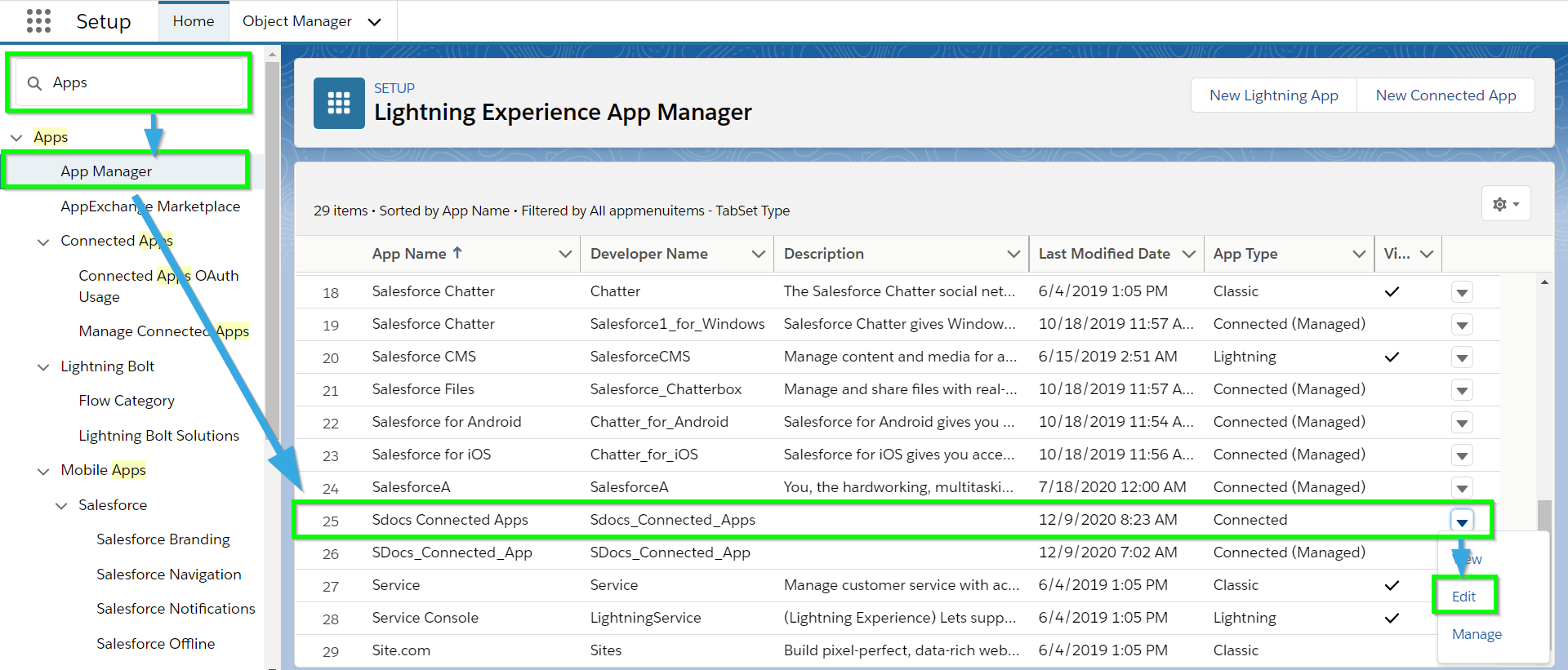Screen dimensions: 1568x670
Task: Click the table scroll up arrow
Action: point(1543,282)
